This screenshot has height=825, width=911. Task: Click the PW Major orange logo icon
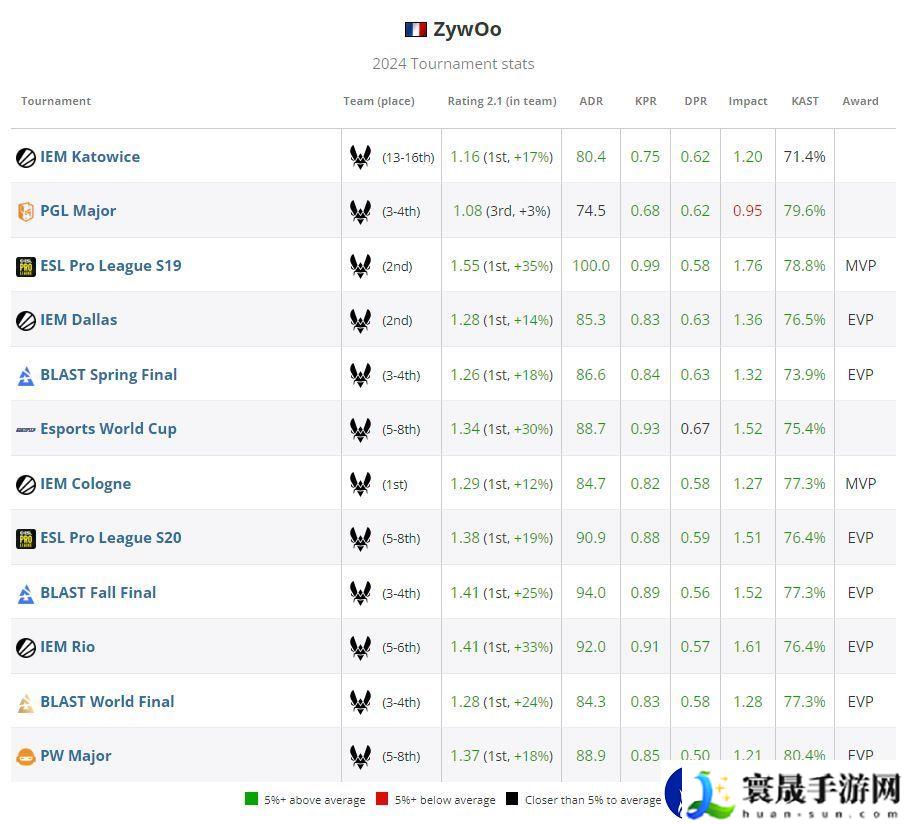(x=26, y=757)
